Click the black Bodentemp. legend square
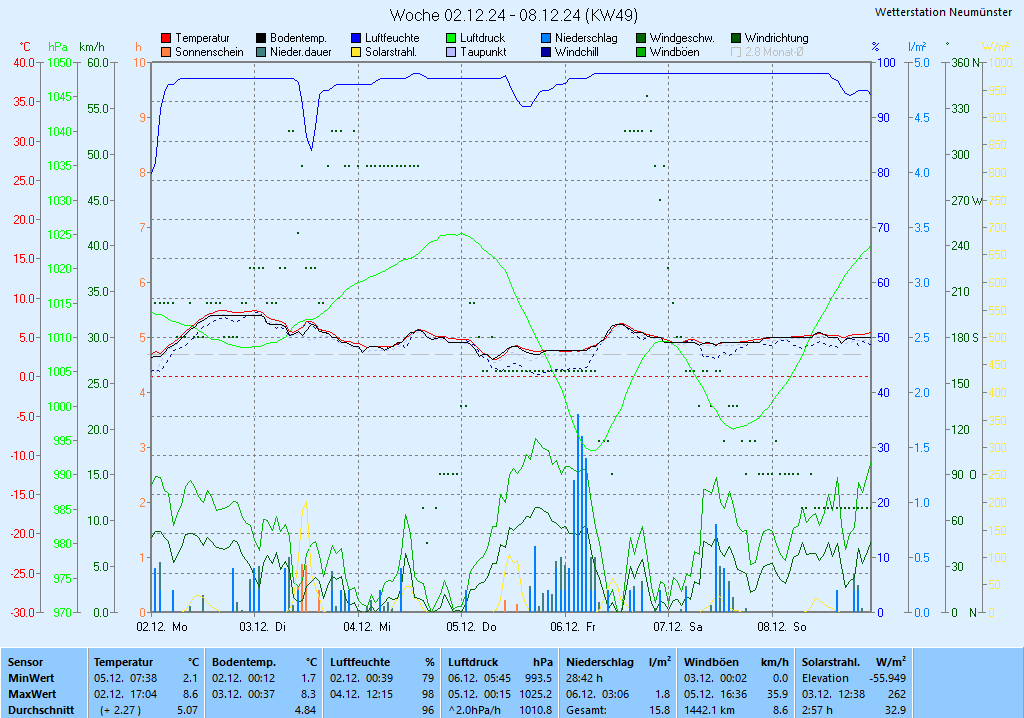 [261, 38]
